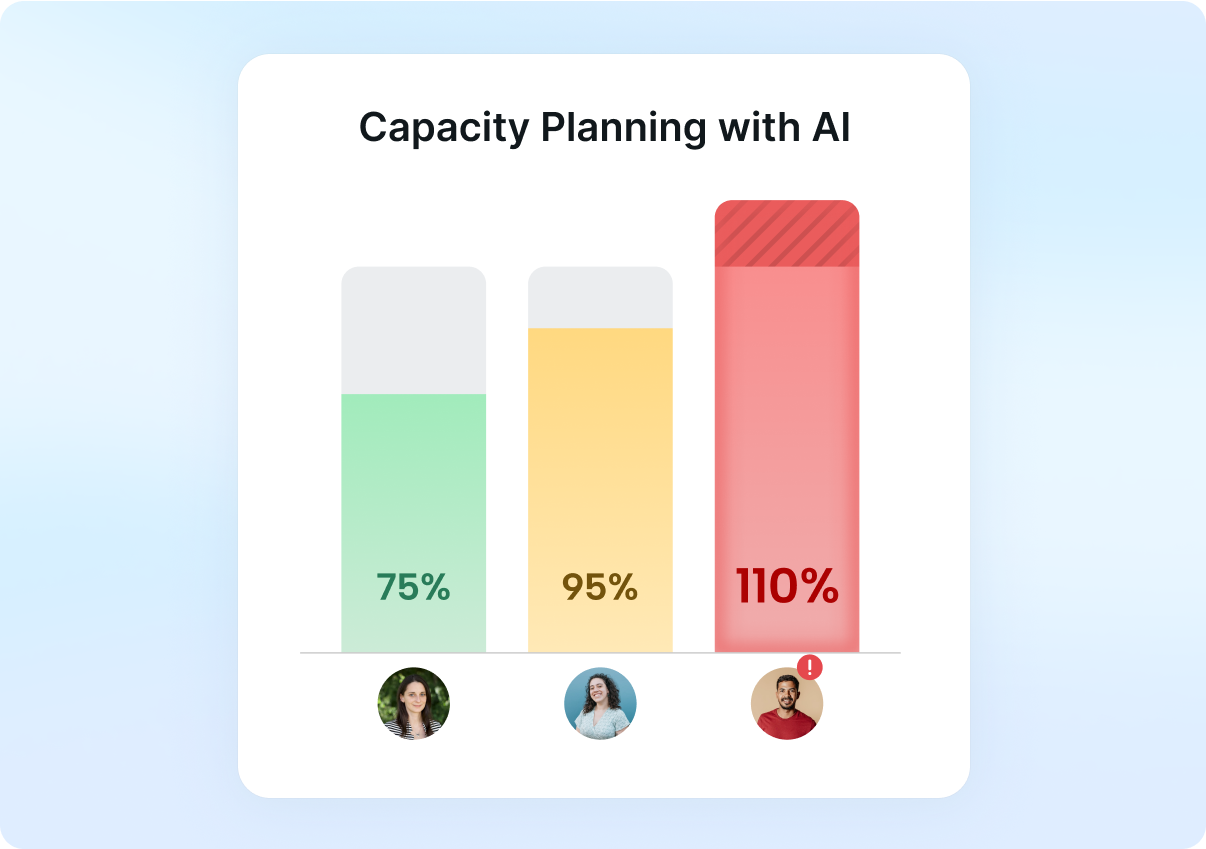Click the chart baseline under the bars
The image size is (1206, 849).
(x=600, y=653)
